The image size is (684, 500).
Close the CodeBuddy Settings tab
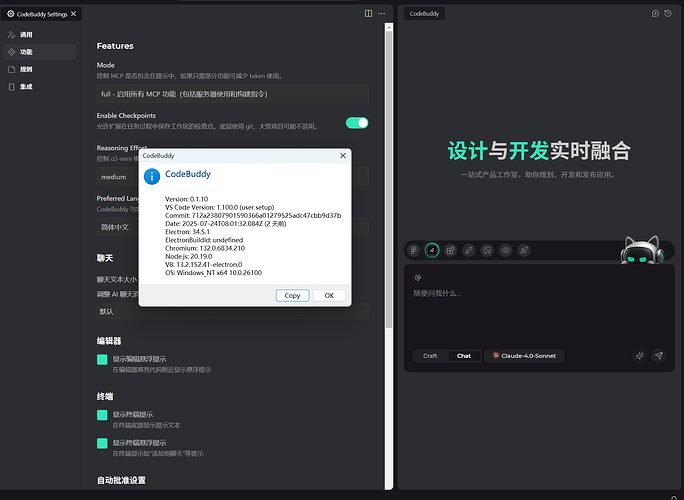pos(74,14)
